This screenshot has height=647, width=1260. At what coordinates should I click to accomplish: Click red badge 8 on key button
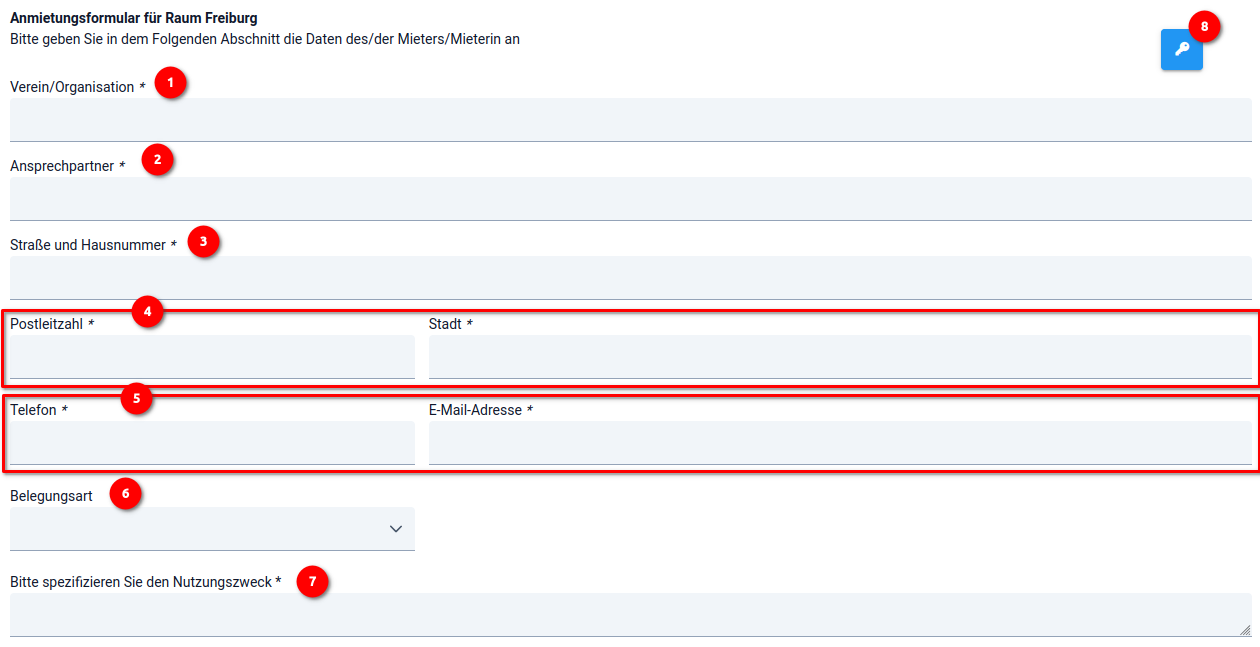click(x=1204, y=27)
